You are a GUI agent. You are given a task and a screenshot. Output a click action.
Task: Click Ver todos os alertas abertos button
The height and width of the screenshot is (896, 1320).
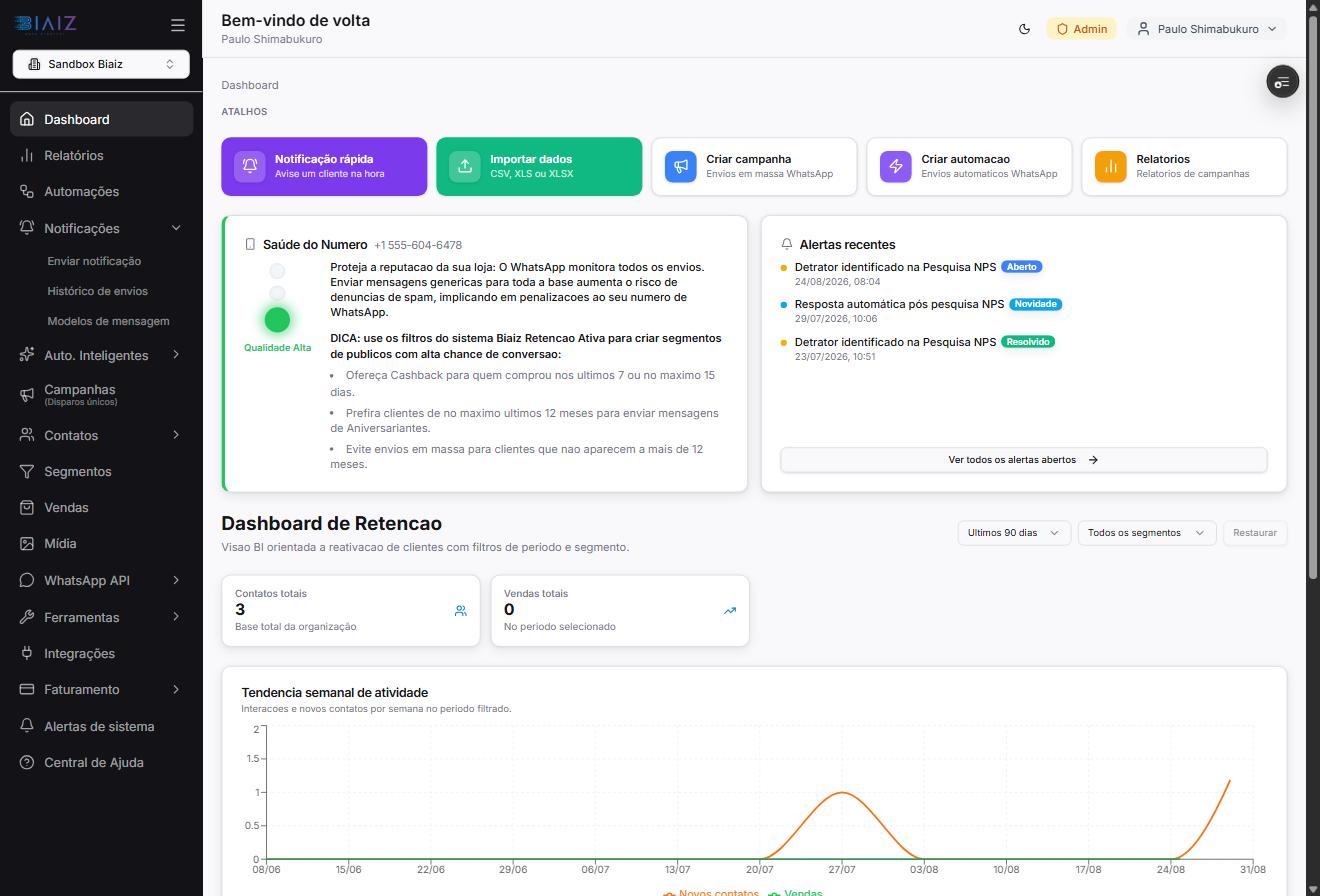pyautogui.click(x=1024, y=460)
